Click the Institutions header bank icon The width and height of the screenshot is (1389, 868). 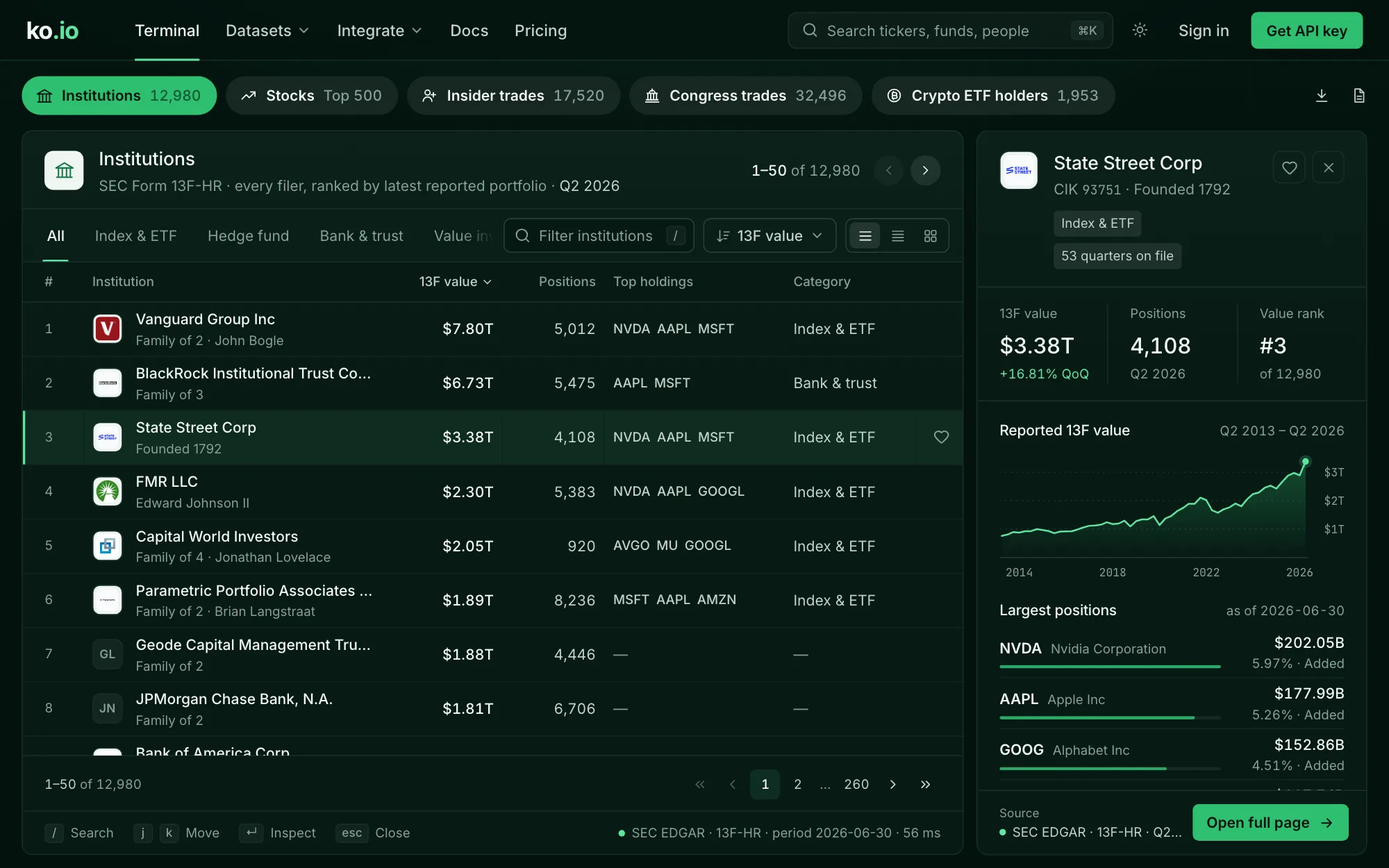64,170
